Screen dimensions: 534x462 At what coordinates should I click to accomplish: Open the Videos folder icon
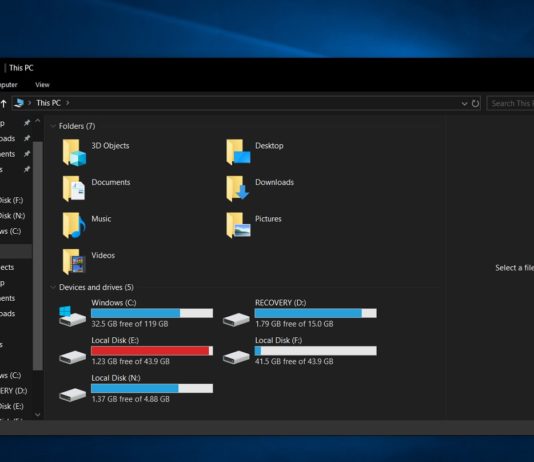click(74, 261)
